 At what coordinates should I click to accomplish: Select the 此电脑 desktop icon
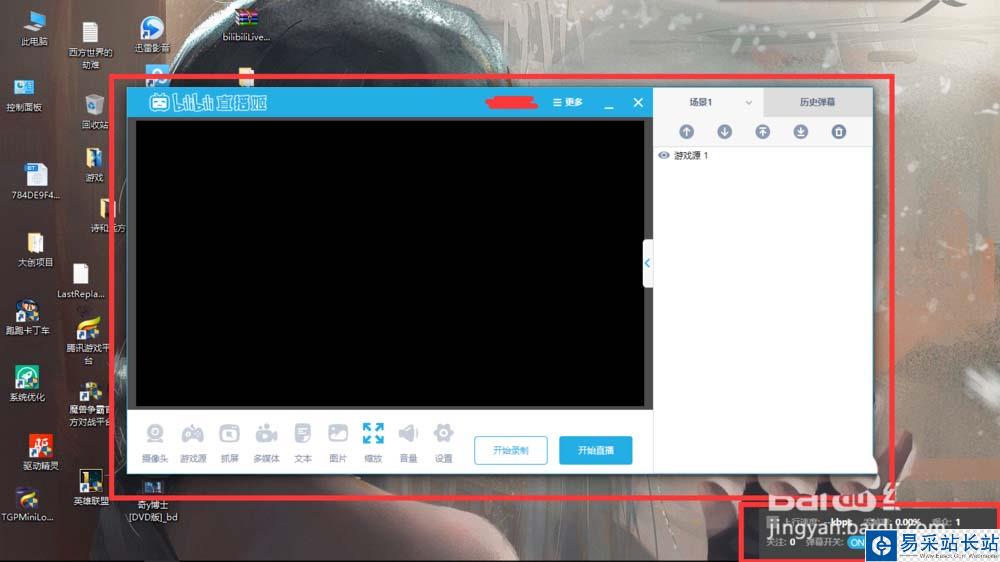pos(34,28)
